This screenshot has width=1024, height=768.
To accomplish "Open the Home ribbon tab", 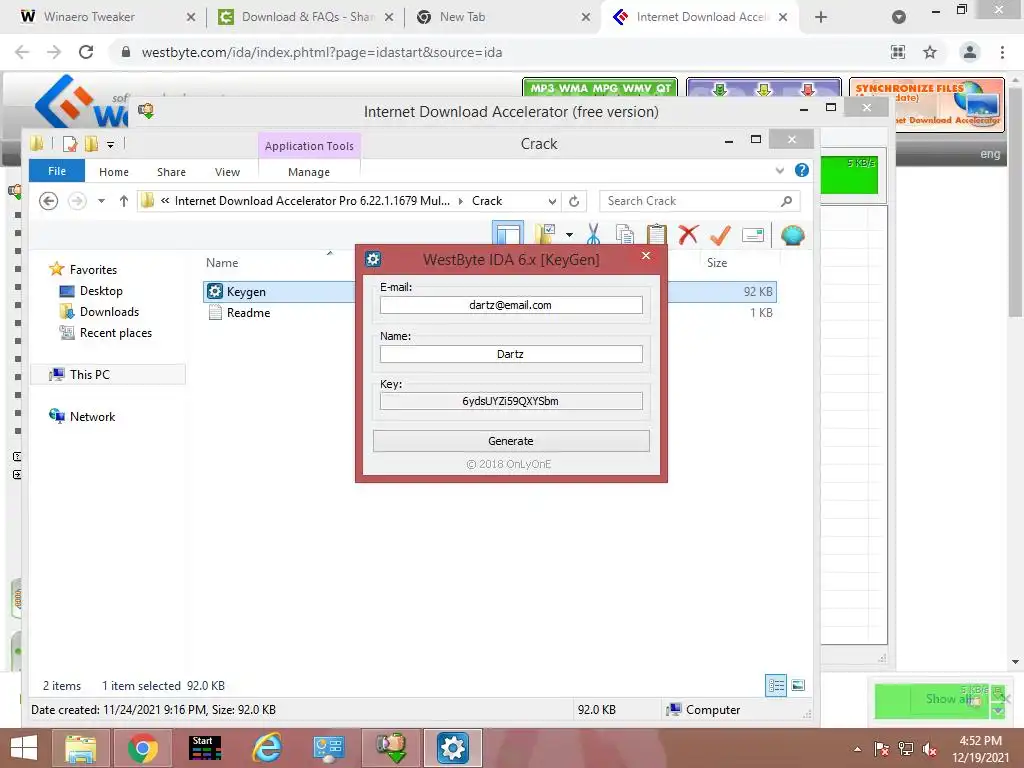I will pyautogui.click(x=114, y=172).
